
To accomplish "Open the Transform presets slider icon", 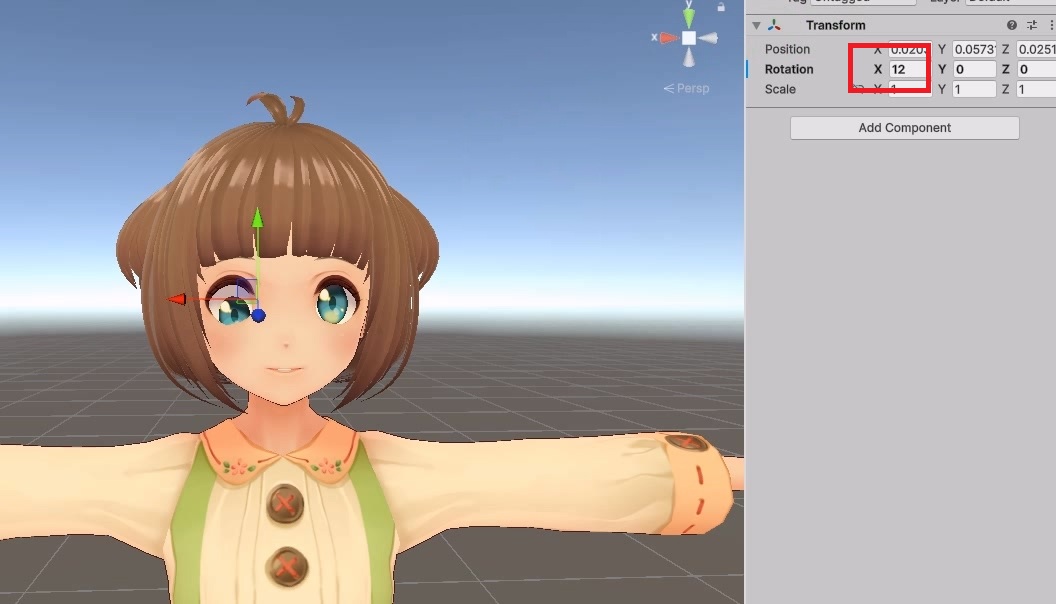I will (1032, 25).
